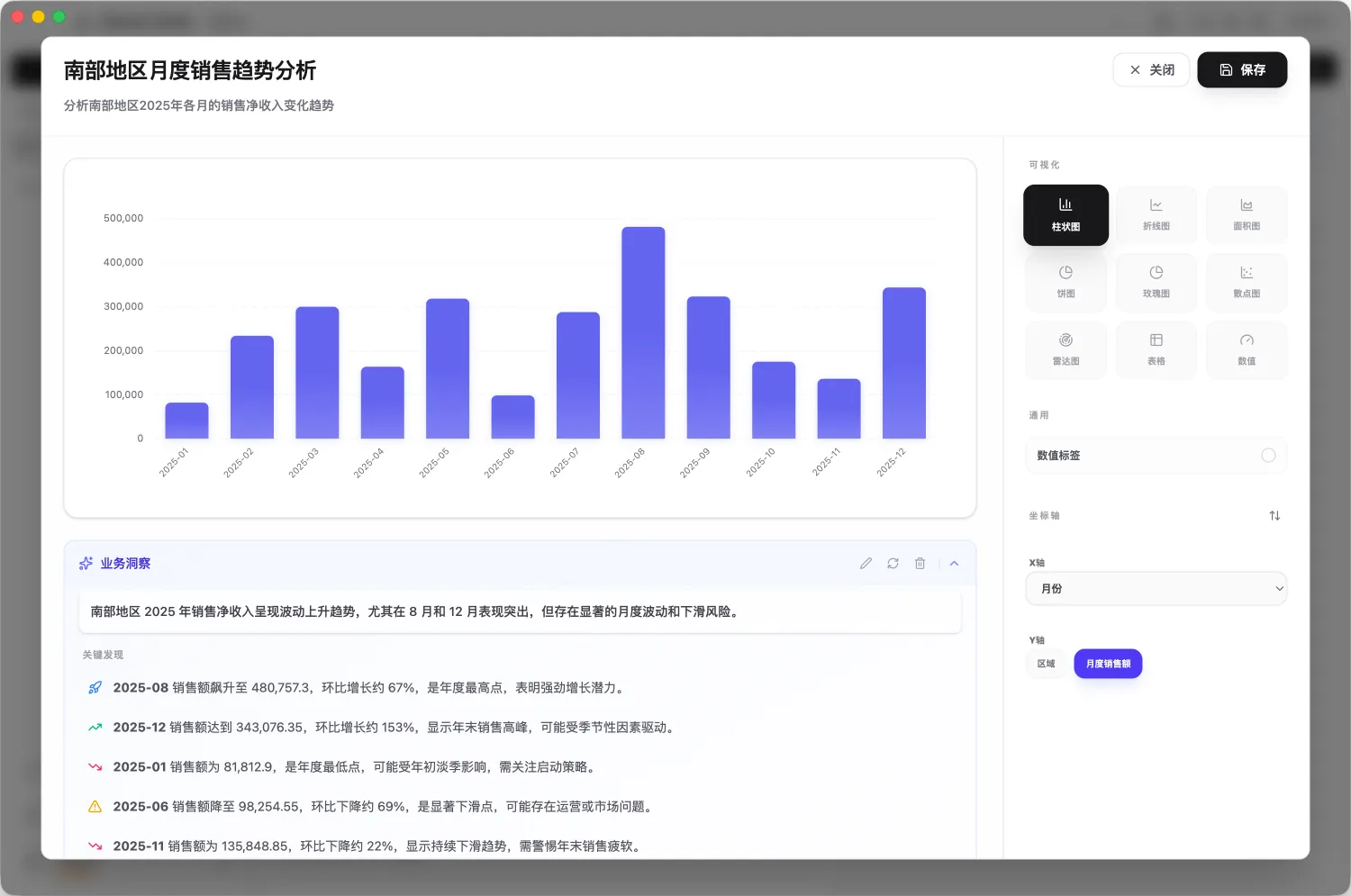The height and width of the screenshot is (896, 1351).
Task: Change visualization to 饼图 pie chart
Action: pyautogui.click(x=1065, y=282)
